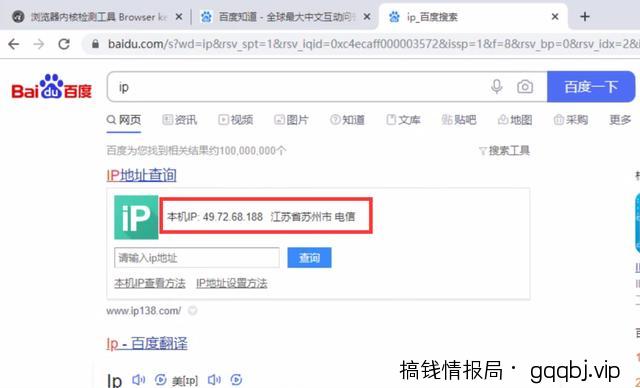Open the 视频 search category
Screen dimensions: 640x388
236,120
